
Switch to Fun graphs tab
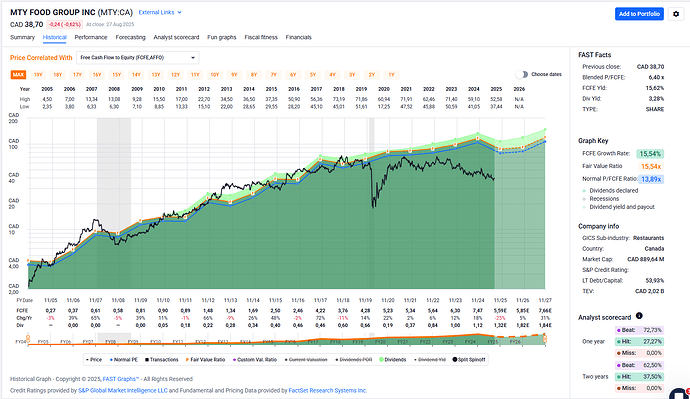point(222,37)
